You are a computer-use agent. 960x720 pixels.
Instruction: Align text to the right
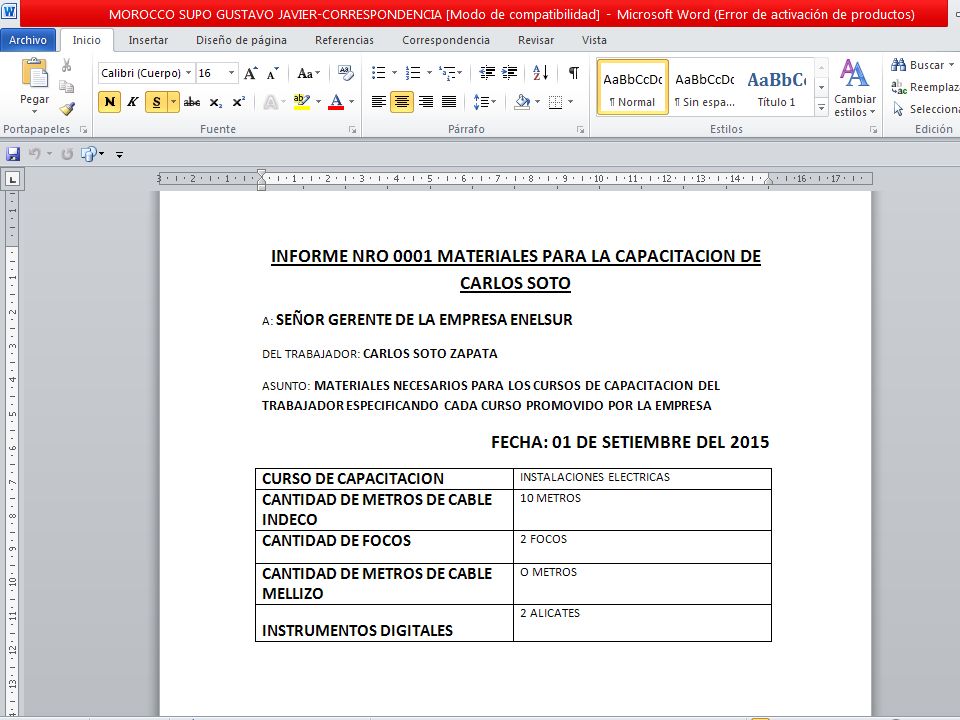point(426,102)
